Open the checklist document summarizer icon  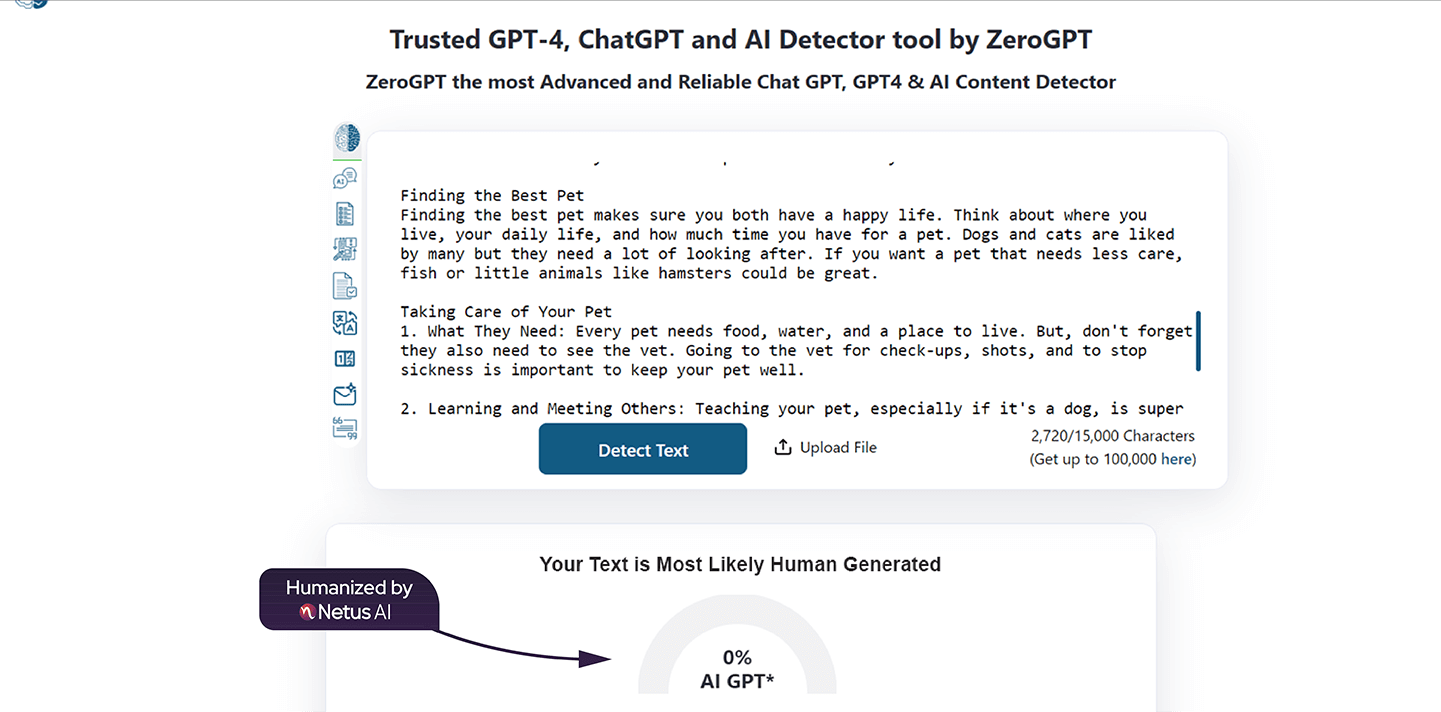(x=345, y=213)
